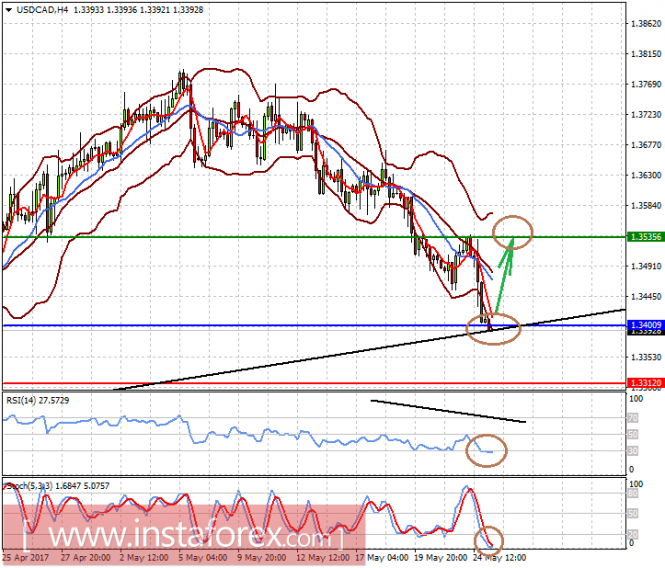Click the red 1.33120 price label

645,383
